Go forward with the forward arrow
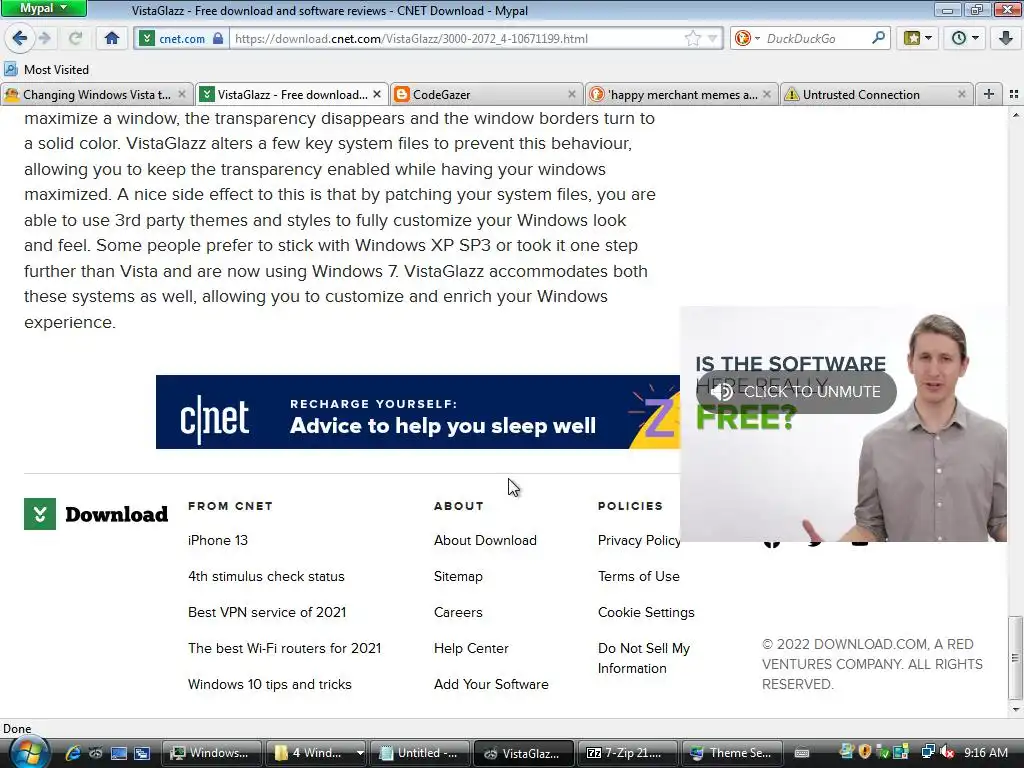Image resolution: width=1024 pixels, height=768 pixels. click(x=45, y=39)
